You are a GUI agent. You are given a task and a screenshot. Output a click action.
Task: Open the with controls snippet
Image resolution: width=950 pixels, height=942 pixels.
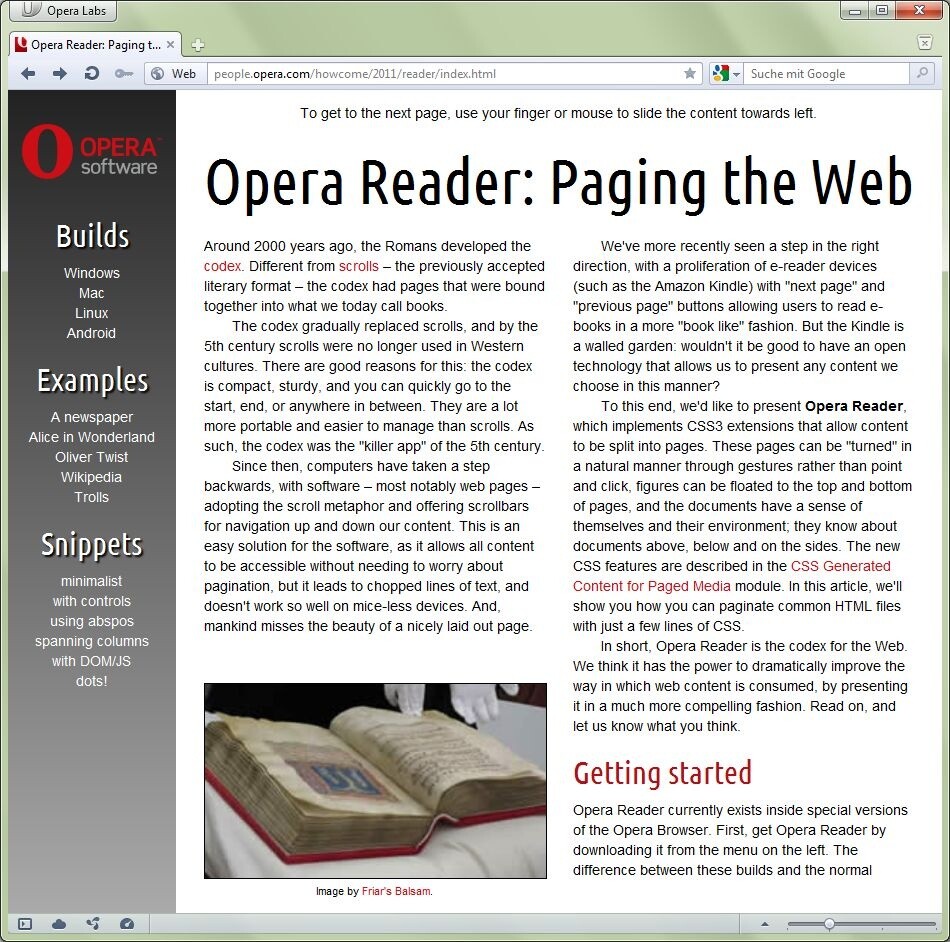91,601
